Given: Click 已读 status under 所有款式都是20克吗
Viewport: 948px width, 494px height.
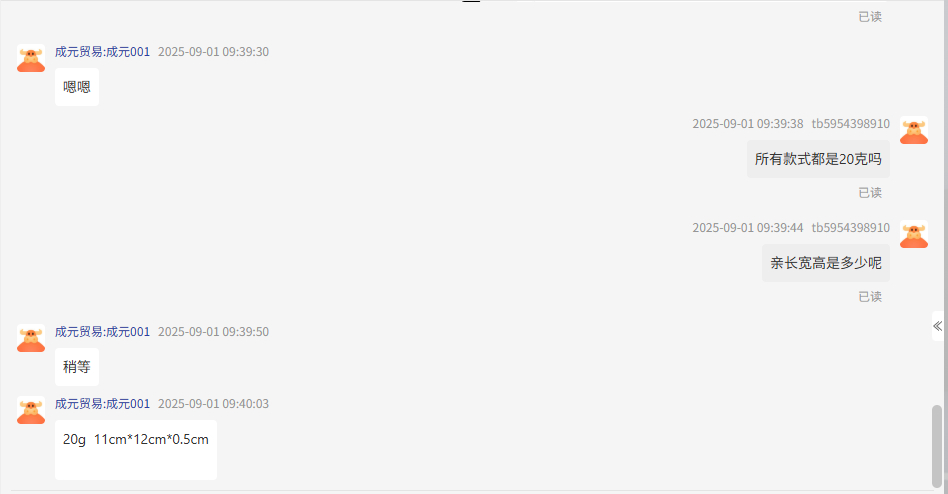Looking at the screenshot, I should 870,193.
